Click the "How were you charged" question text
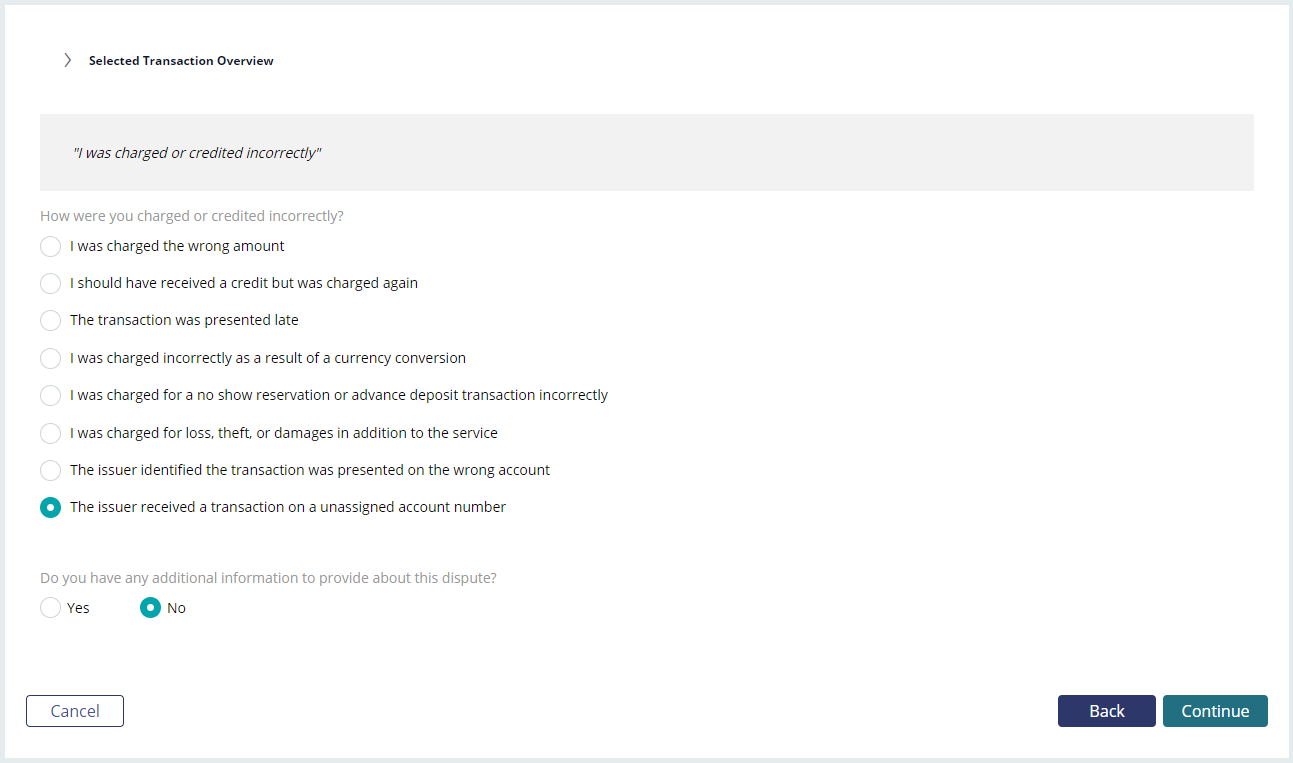This screenshot has height=763, width=1293. (192, 216)
